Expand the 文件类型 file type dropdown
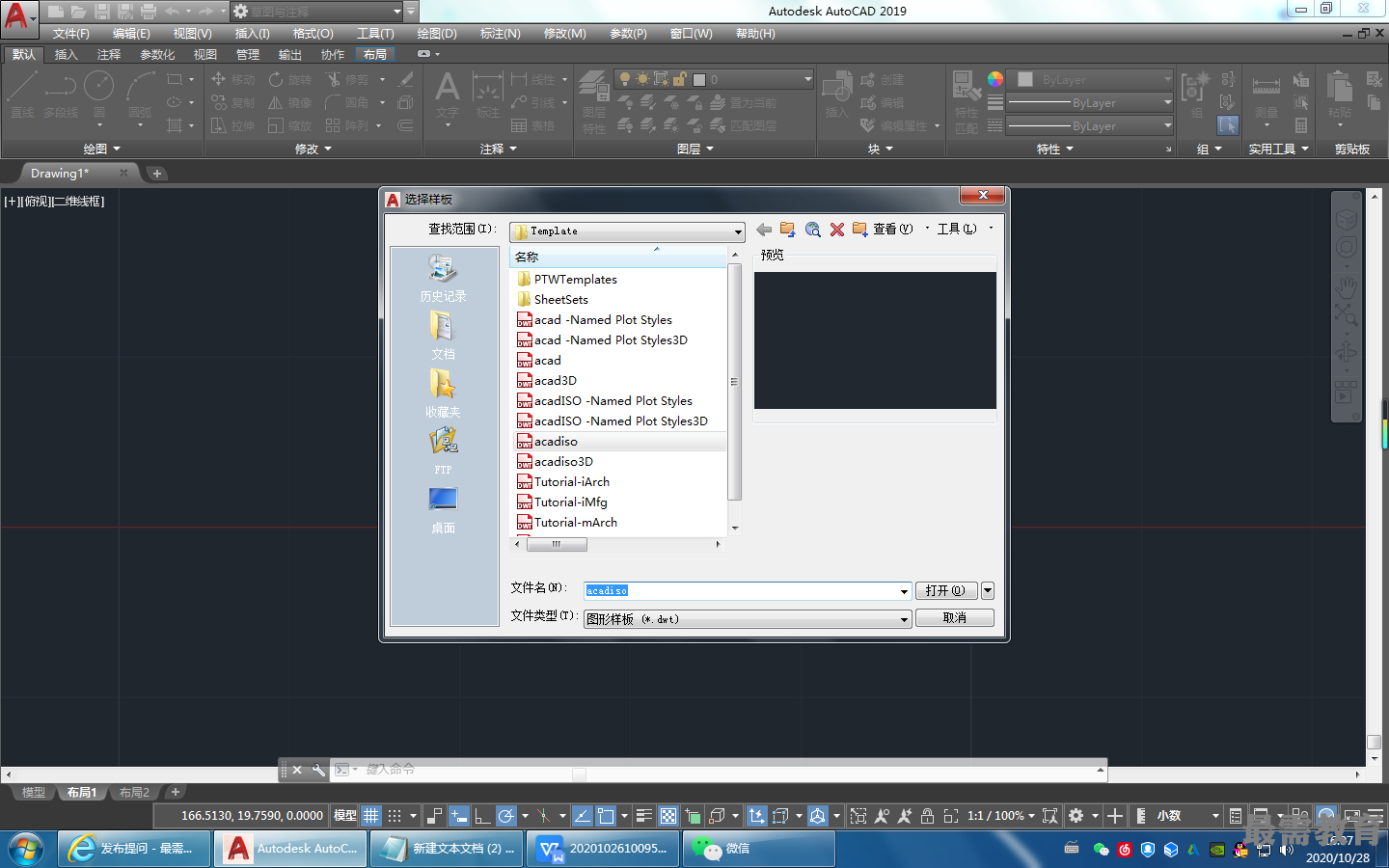This screenshot has height=868, width=1389. pyautogui.click(x=904, y=619)
